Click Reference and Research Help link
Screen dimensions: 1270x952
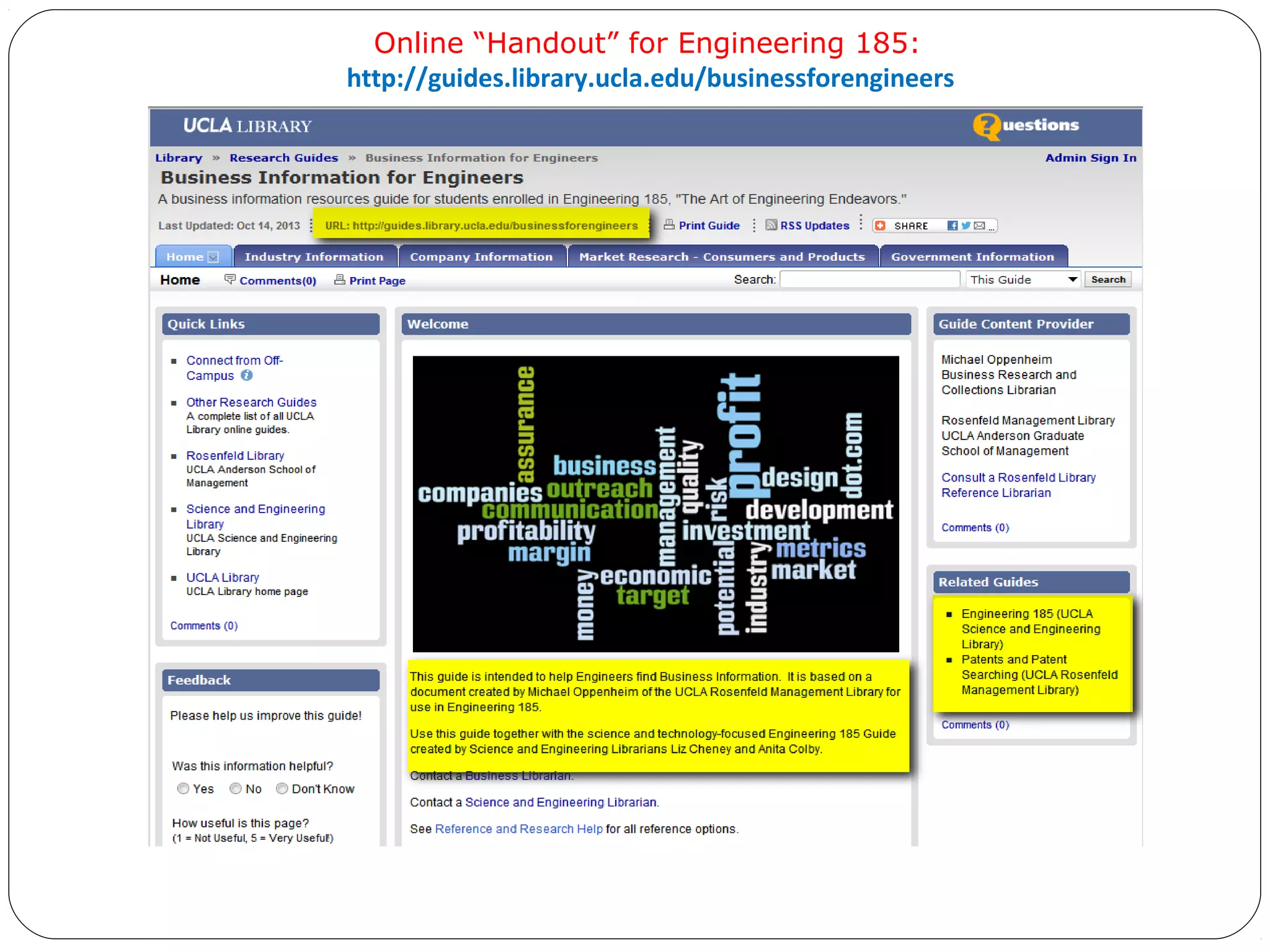coord(518,829)
